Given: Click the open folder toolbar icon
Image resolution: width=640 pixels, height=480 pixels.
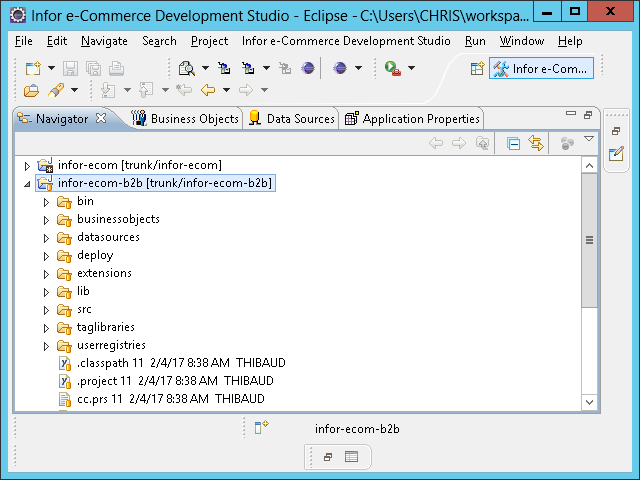Looking at the screenshot, I should 32,91.
